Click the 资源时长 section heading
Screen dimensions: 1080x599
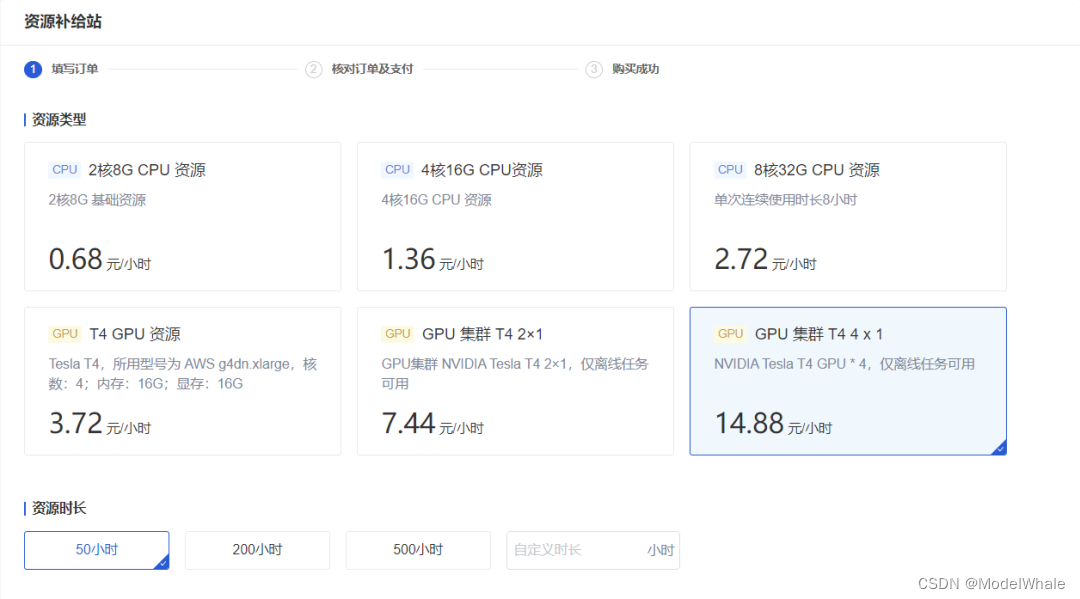click(59, 509)
